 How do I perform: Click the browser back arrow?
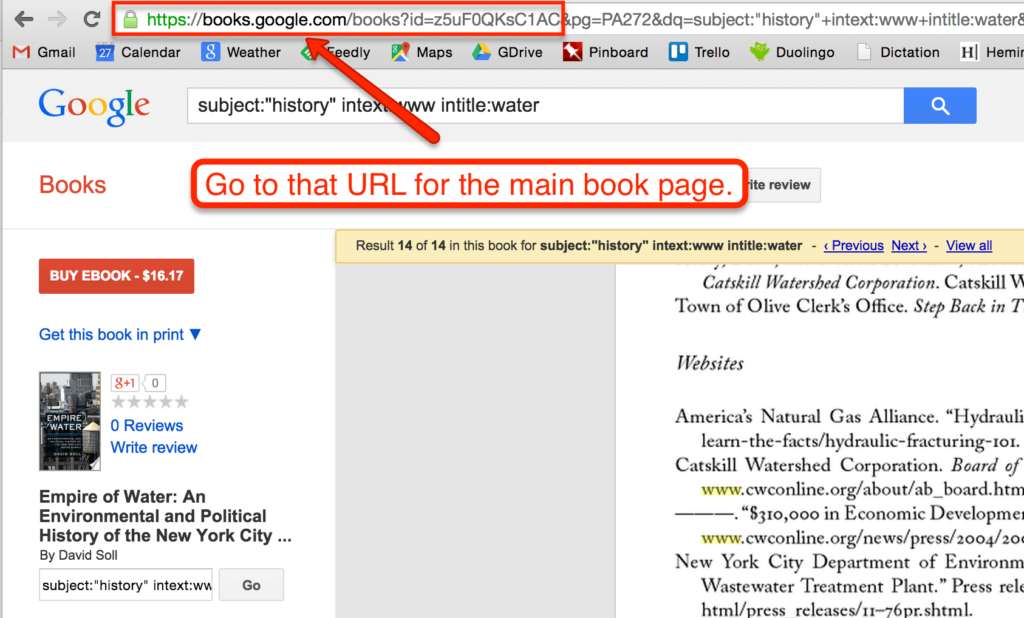click(x=24, y=19)
